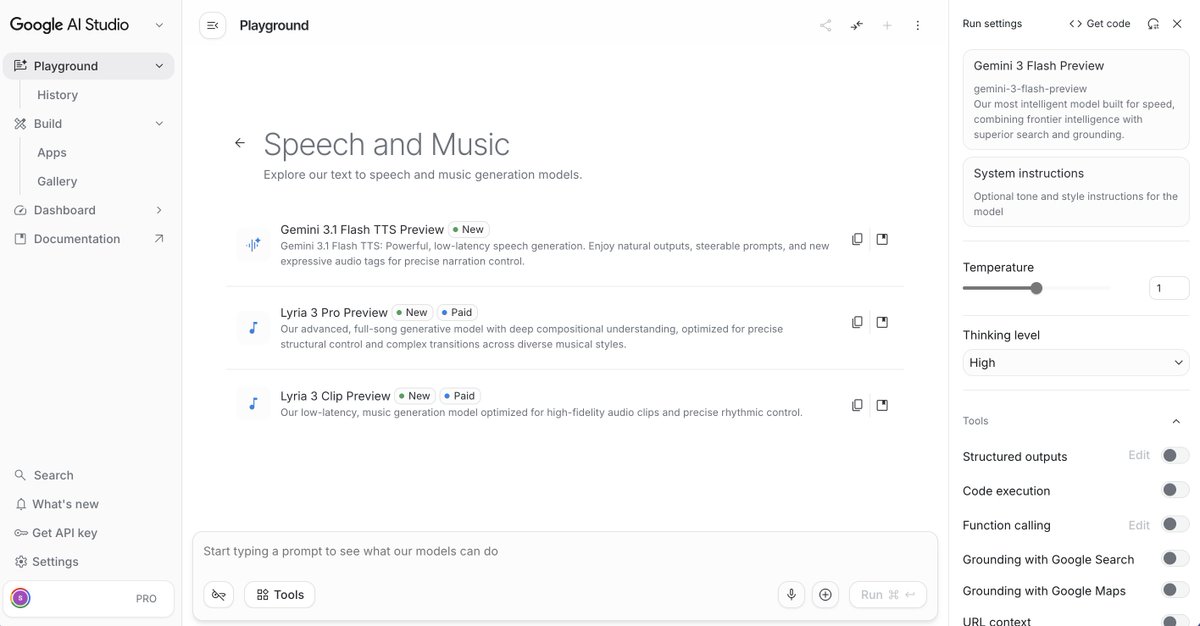Click the prompt text input area
The image size is (1200, 626).
pos(565,551)
